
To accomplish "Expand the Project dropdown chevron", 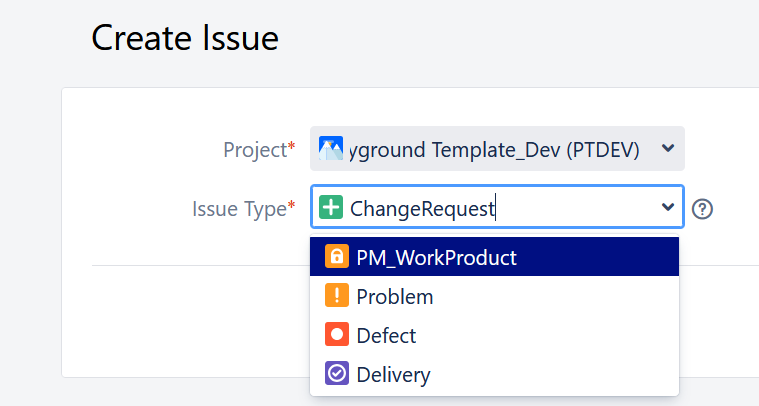I will [668, 149].
